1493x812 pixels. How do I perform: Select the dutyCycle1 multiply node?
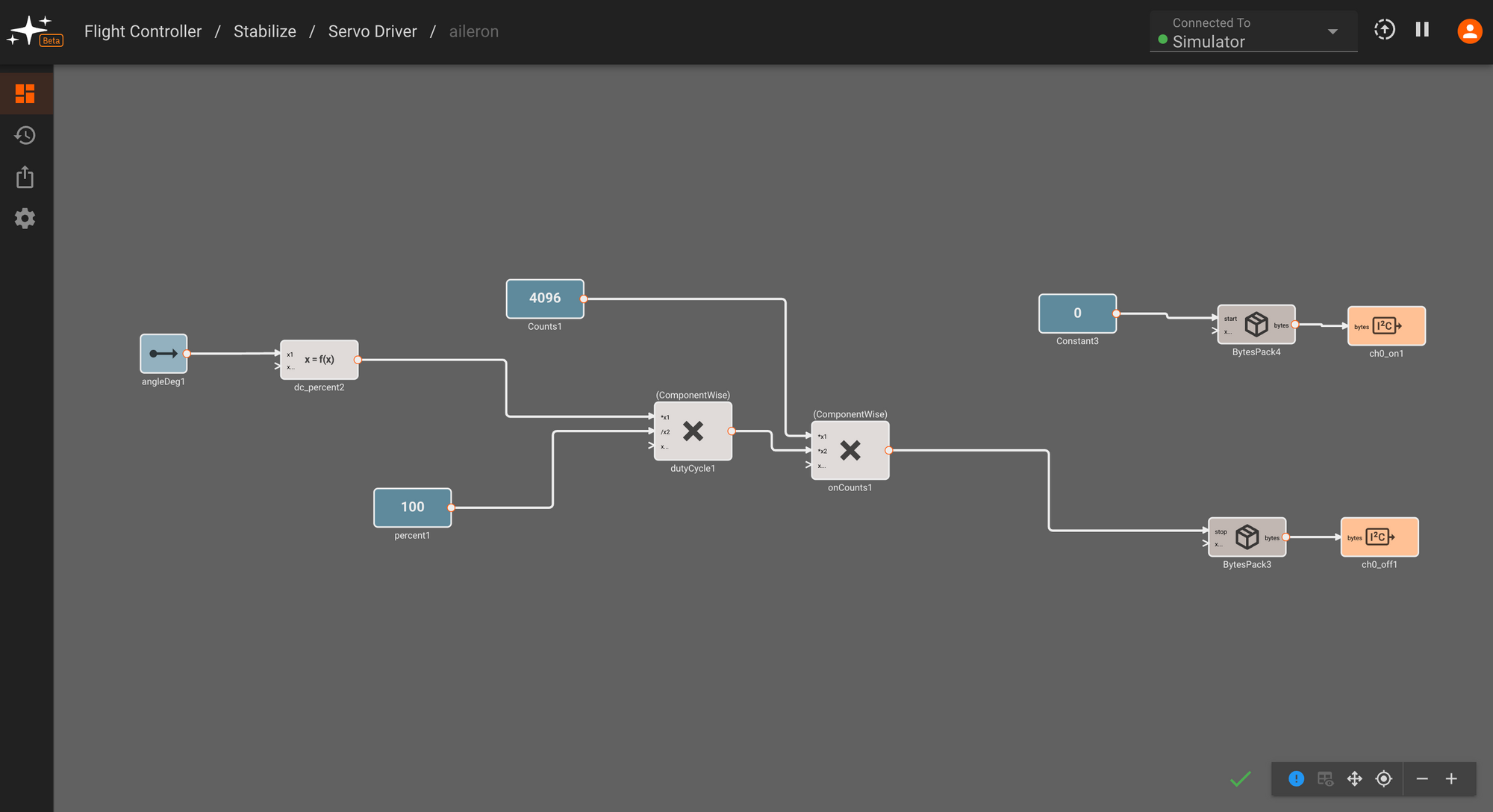[693, 431]
